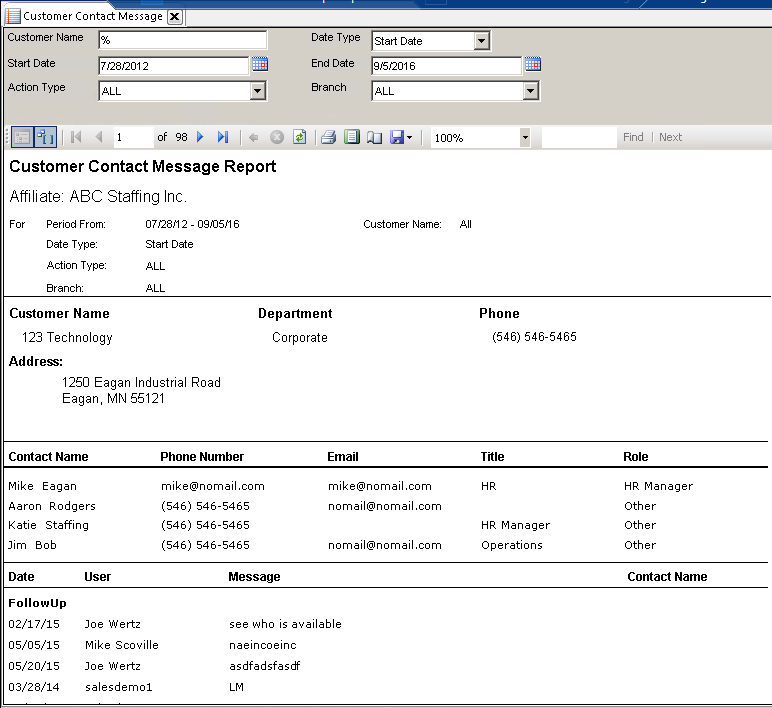Click Affiliate: ABC Staffing Inc. text

click(x=98, y=196)
